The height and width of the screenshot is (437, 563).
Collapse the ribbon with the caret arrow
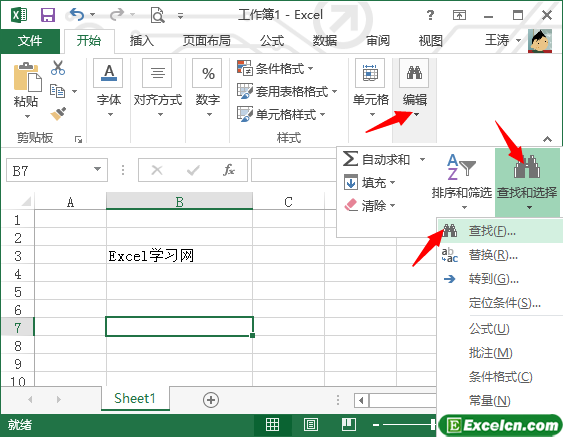click(x=547, y=139)
